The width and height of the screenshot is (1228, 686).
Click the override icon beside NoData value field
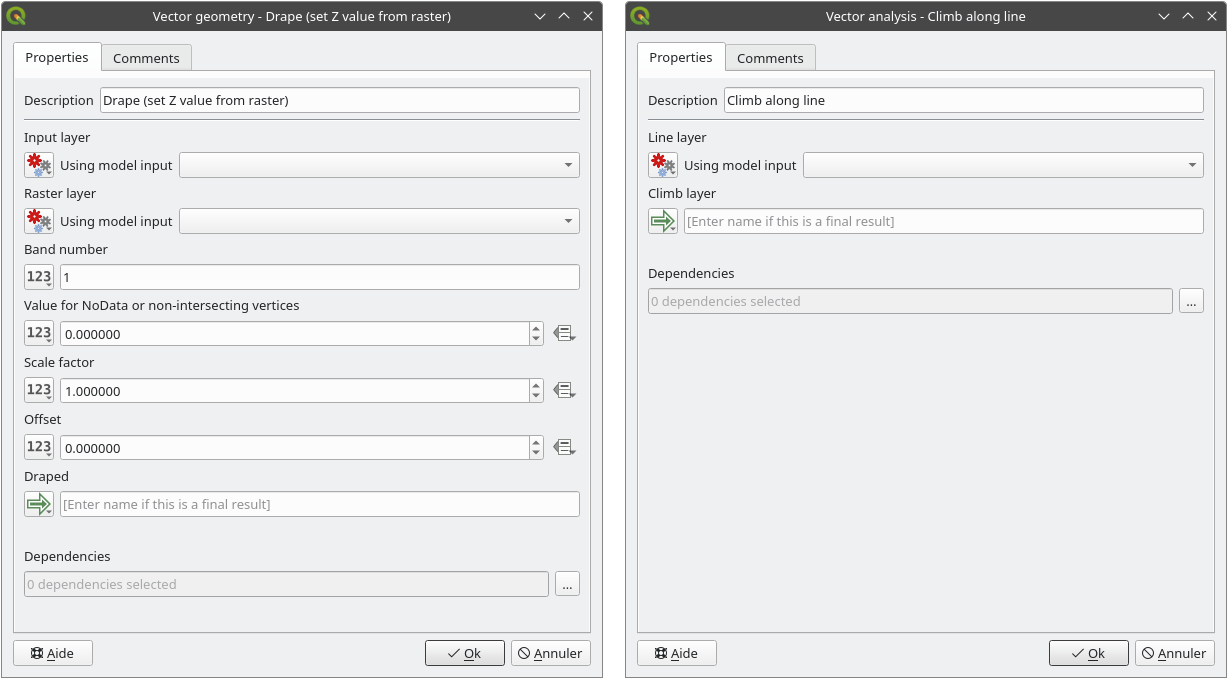click(565, 332)
